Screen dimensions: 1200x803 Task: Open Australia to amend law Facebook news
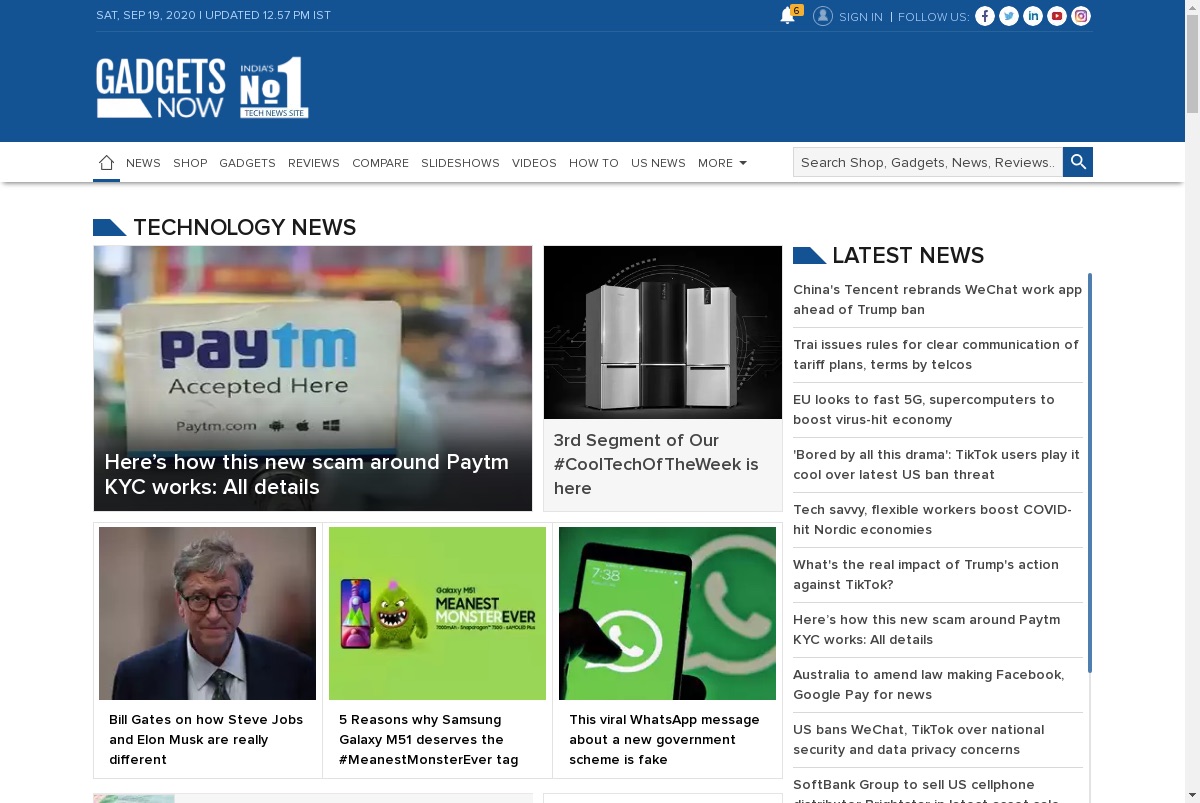[929, 684]
